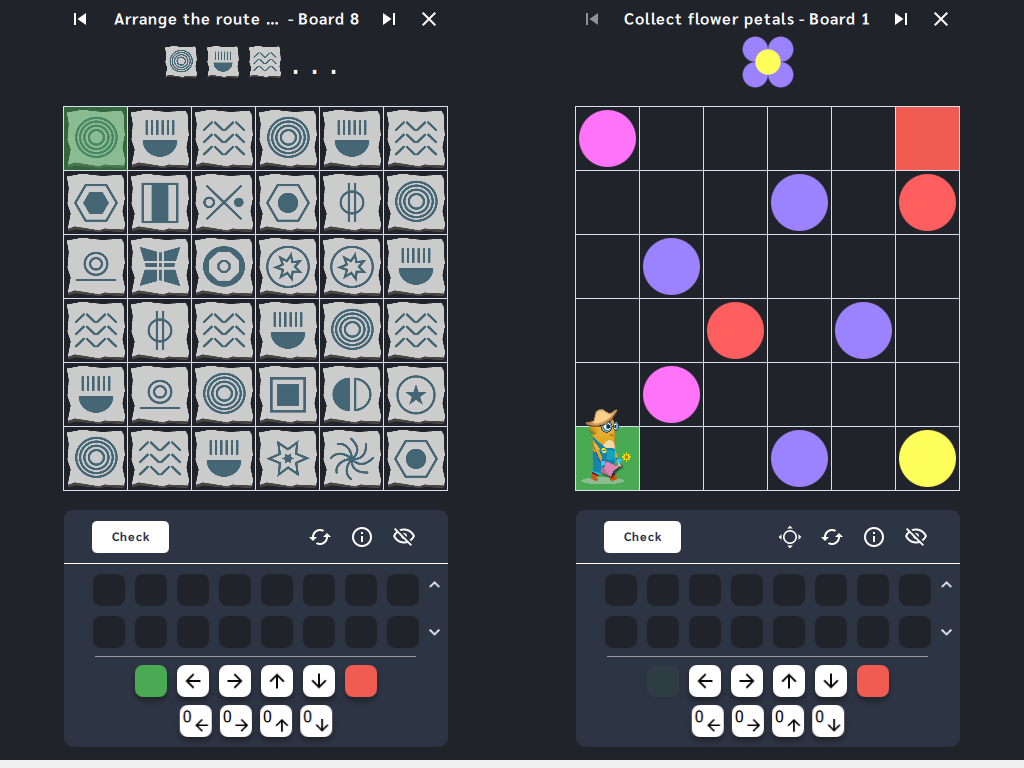Toggle the crossed-eye visibility icon in the right panel
Viewport: 1024px width, 768px height.
pyautogui.click(x=916, y=537)
